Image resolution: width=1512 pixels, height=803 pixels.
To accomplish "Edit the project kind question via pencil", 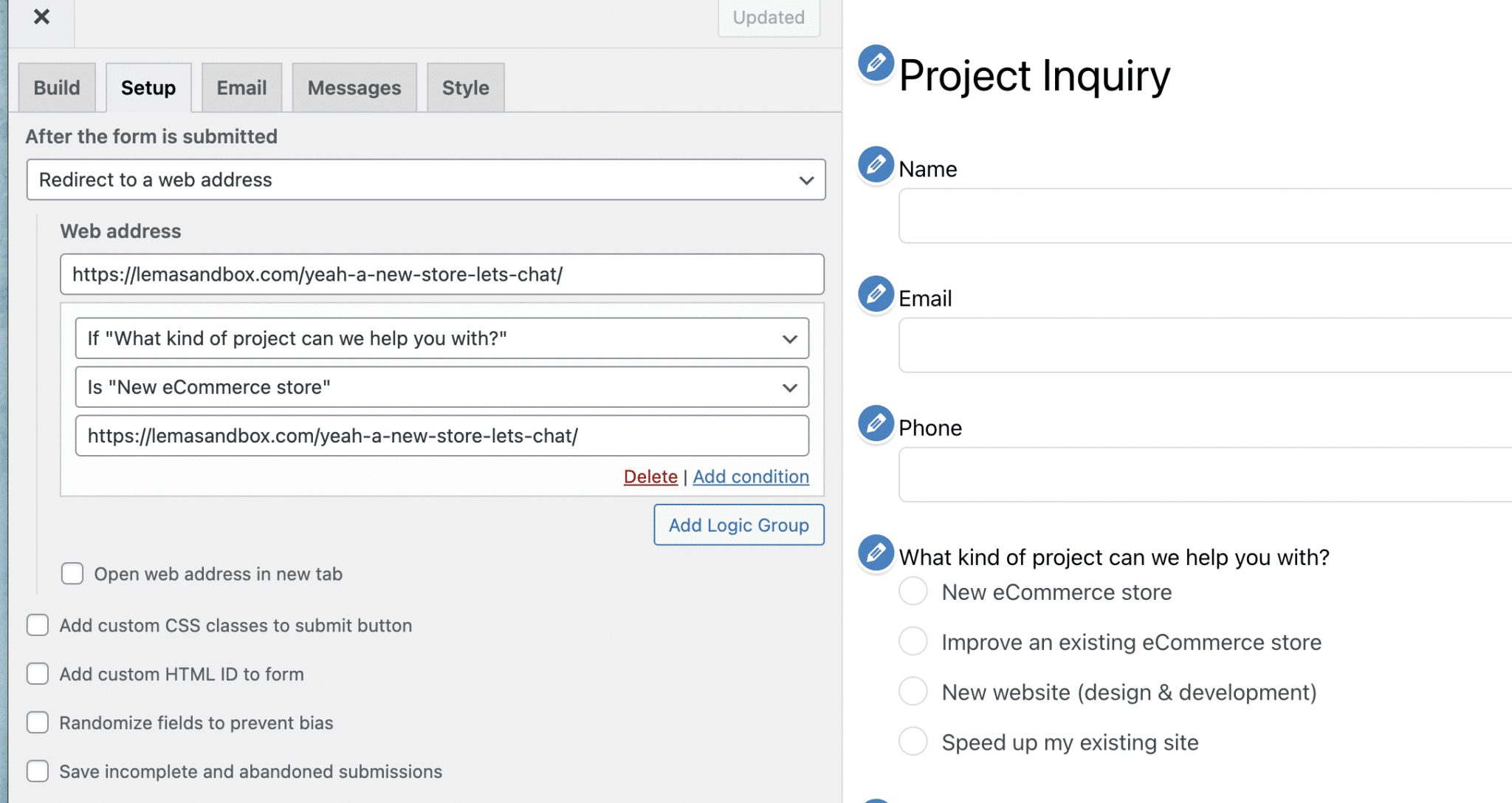I will tap(876, 553).
